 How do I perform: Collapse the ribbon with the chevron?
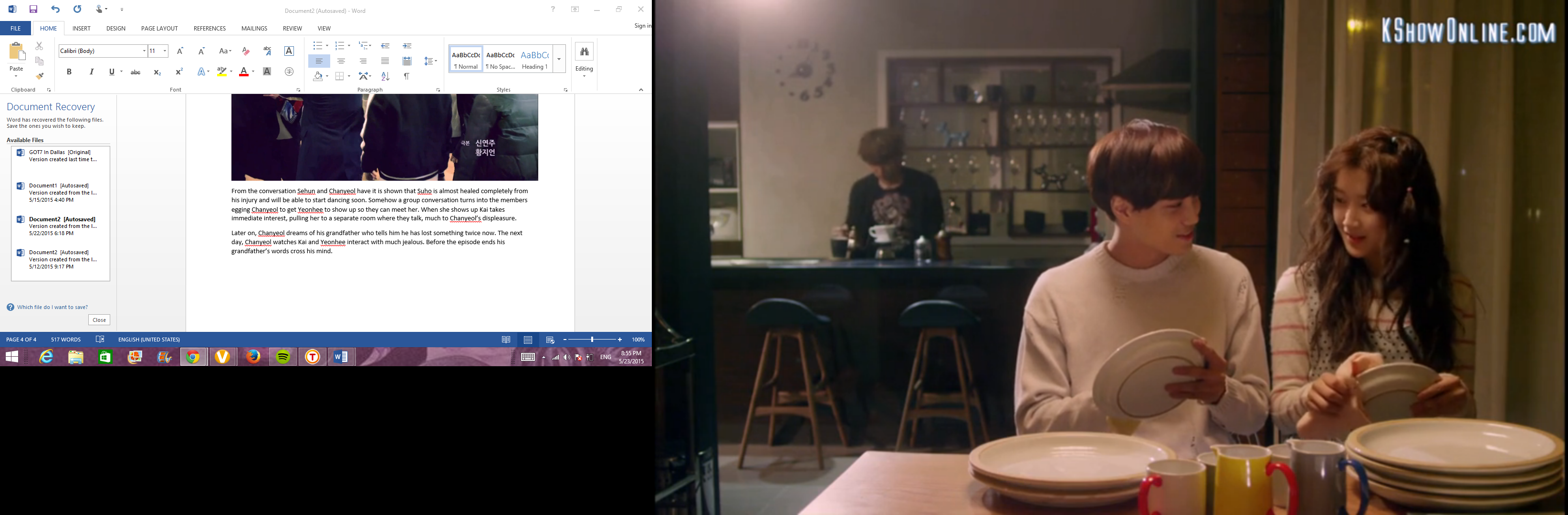coord(641,89)
